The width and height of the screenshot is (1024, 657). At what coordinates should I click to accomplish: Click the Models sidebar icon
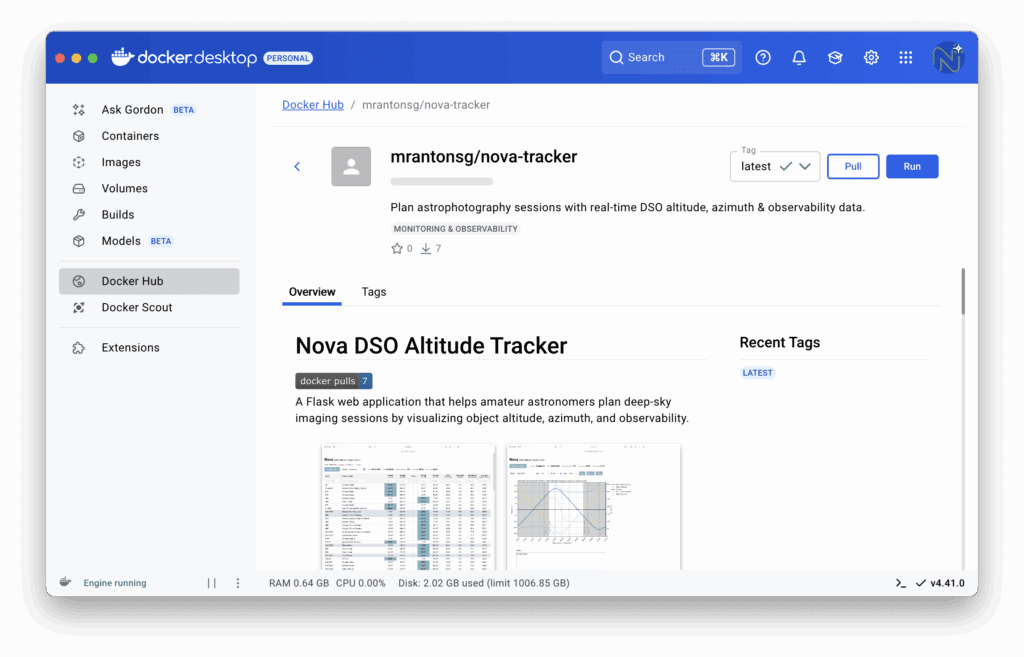point(79,241)
